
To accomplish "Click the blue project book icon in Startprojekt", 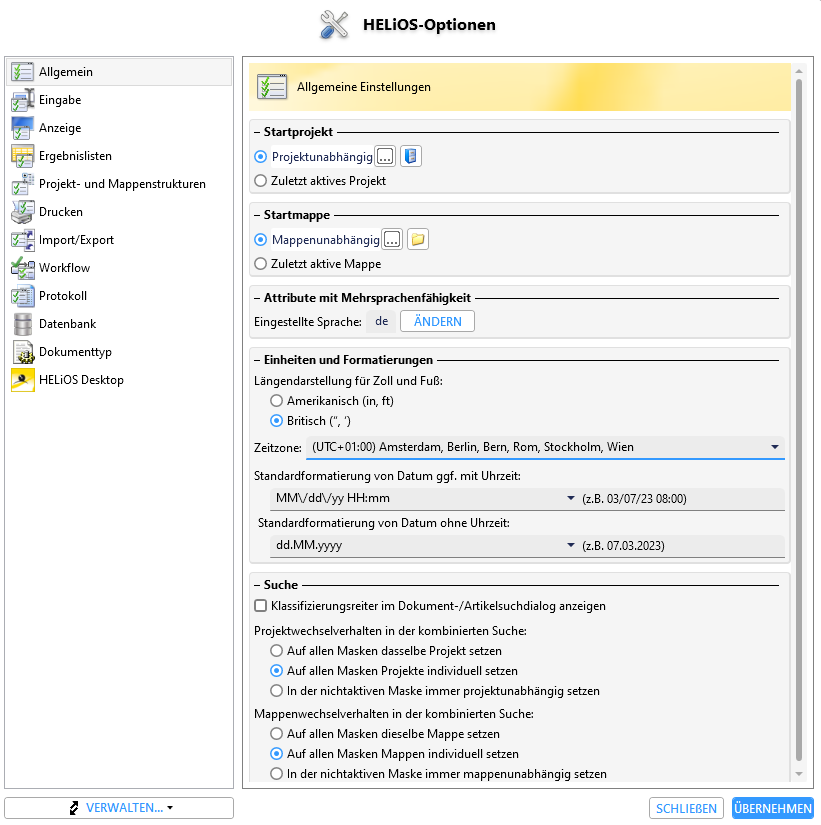I will (410, 156).
